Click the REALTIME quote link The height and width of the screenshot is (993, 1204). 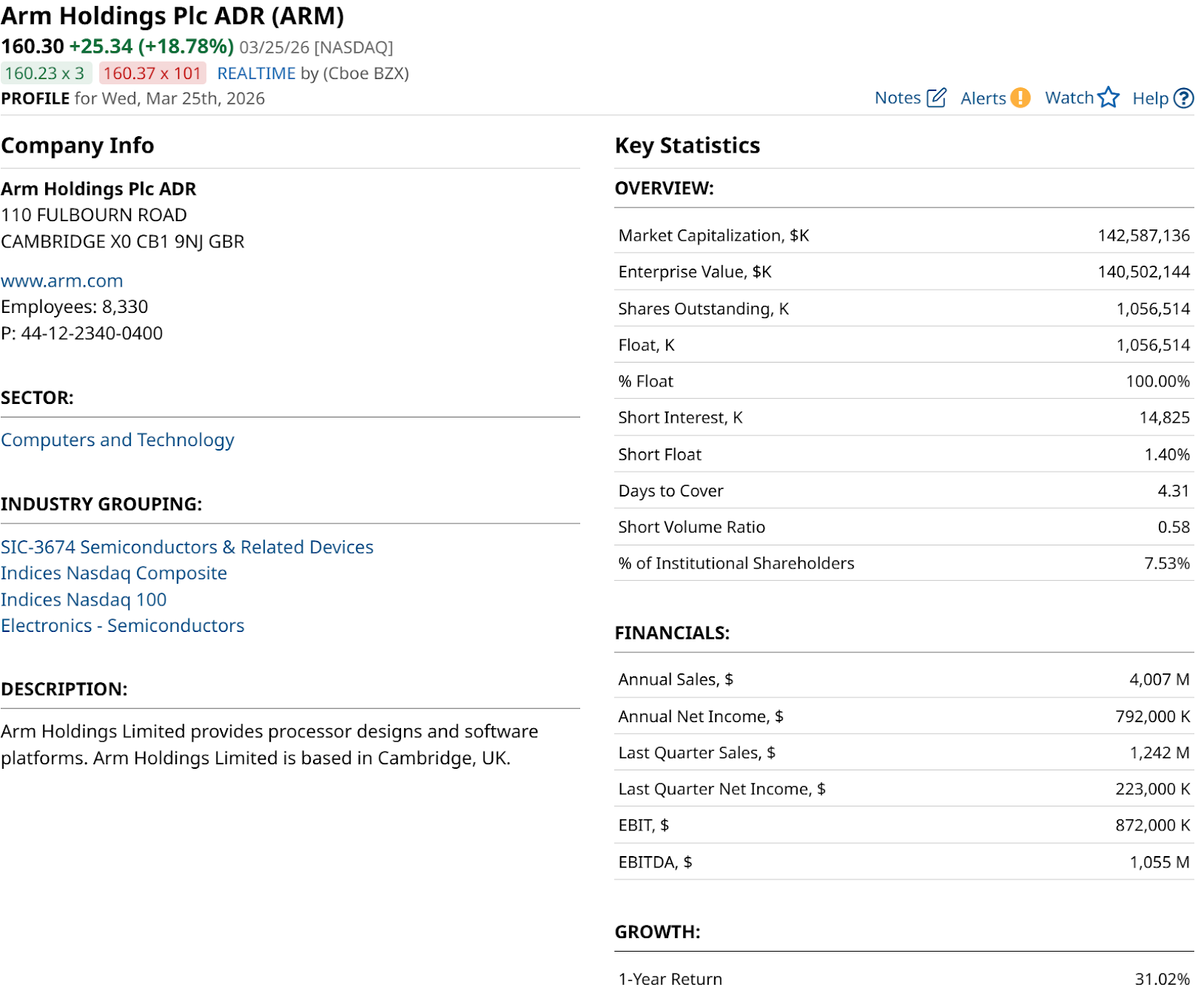pos(256,74)
